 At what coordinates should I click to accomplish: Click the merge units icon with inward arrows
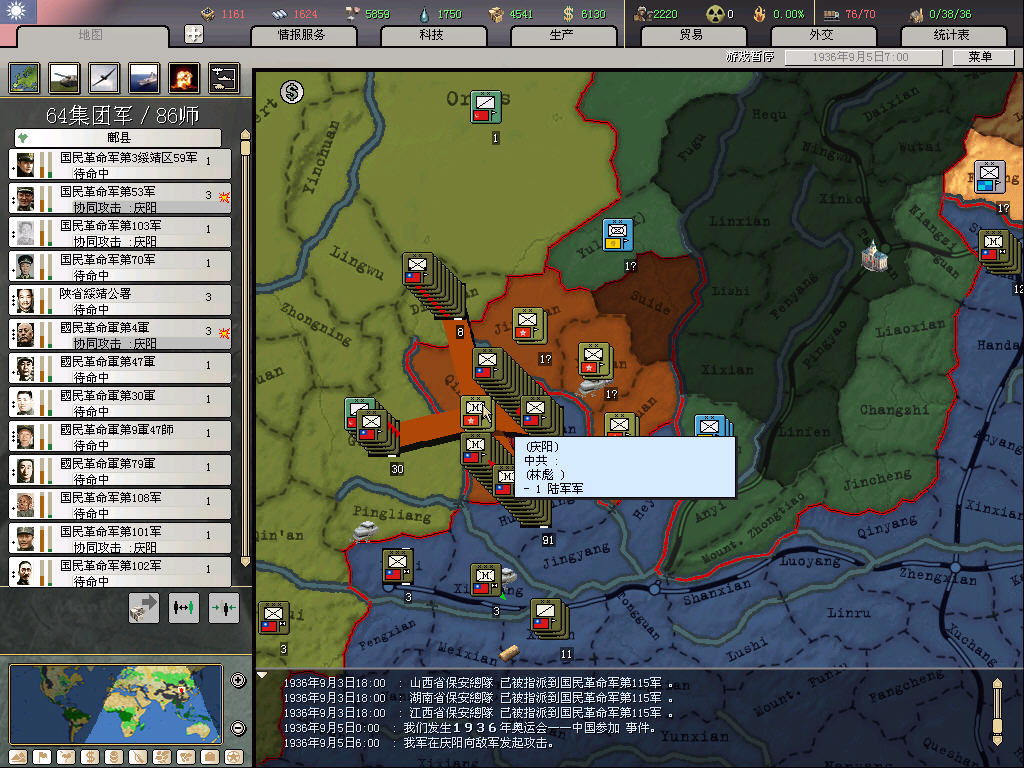point(224,607)
